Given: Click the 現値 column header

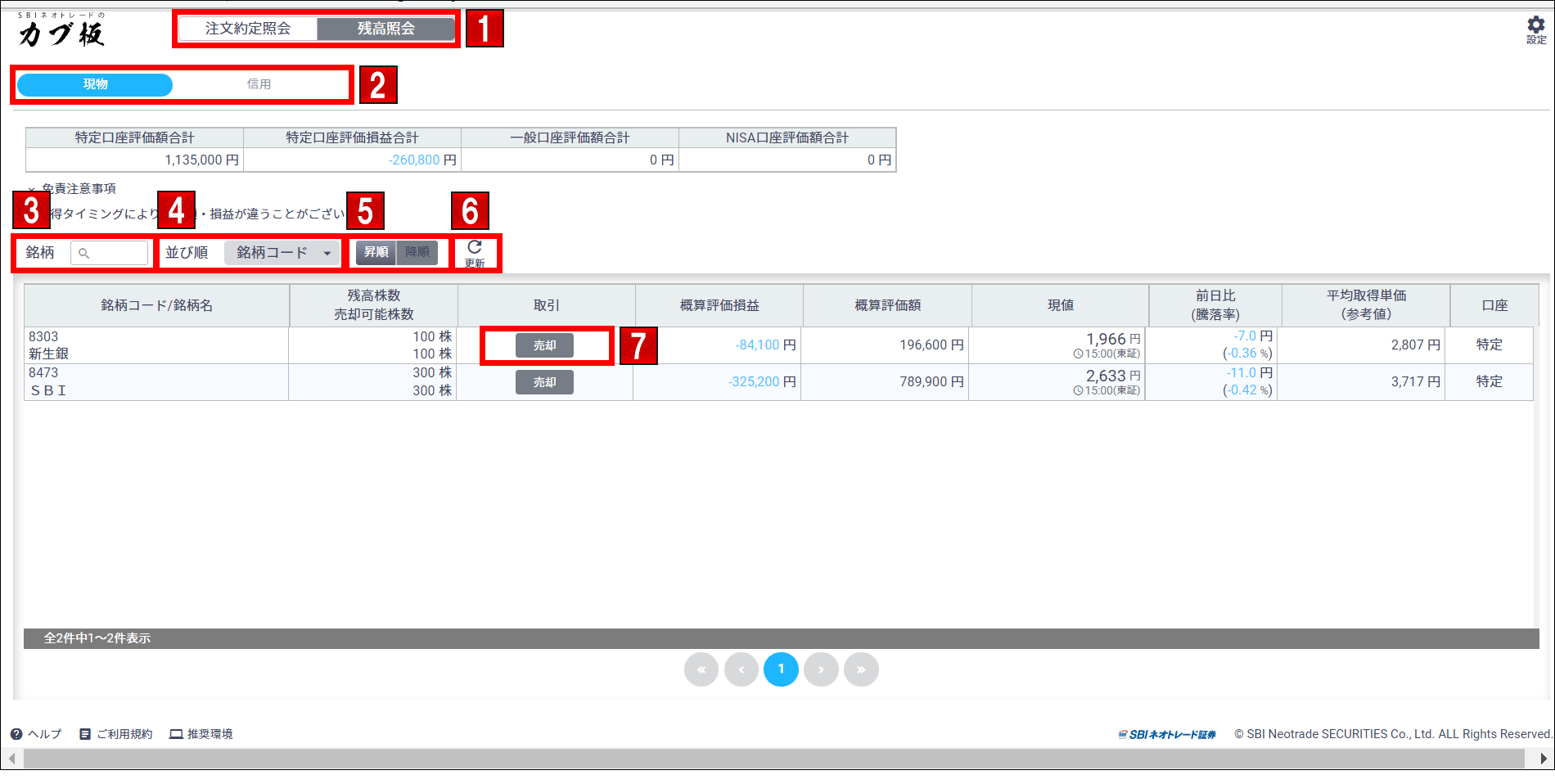Looking at the screenshot, I should coord(1061,305).
